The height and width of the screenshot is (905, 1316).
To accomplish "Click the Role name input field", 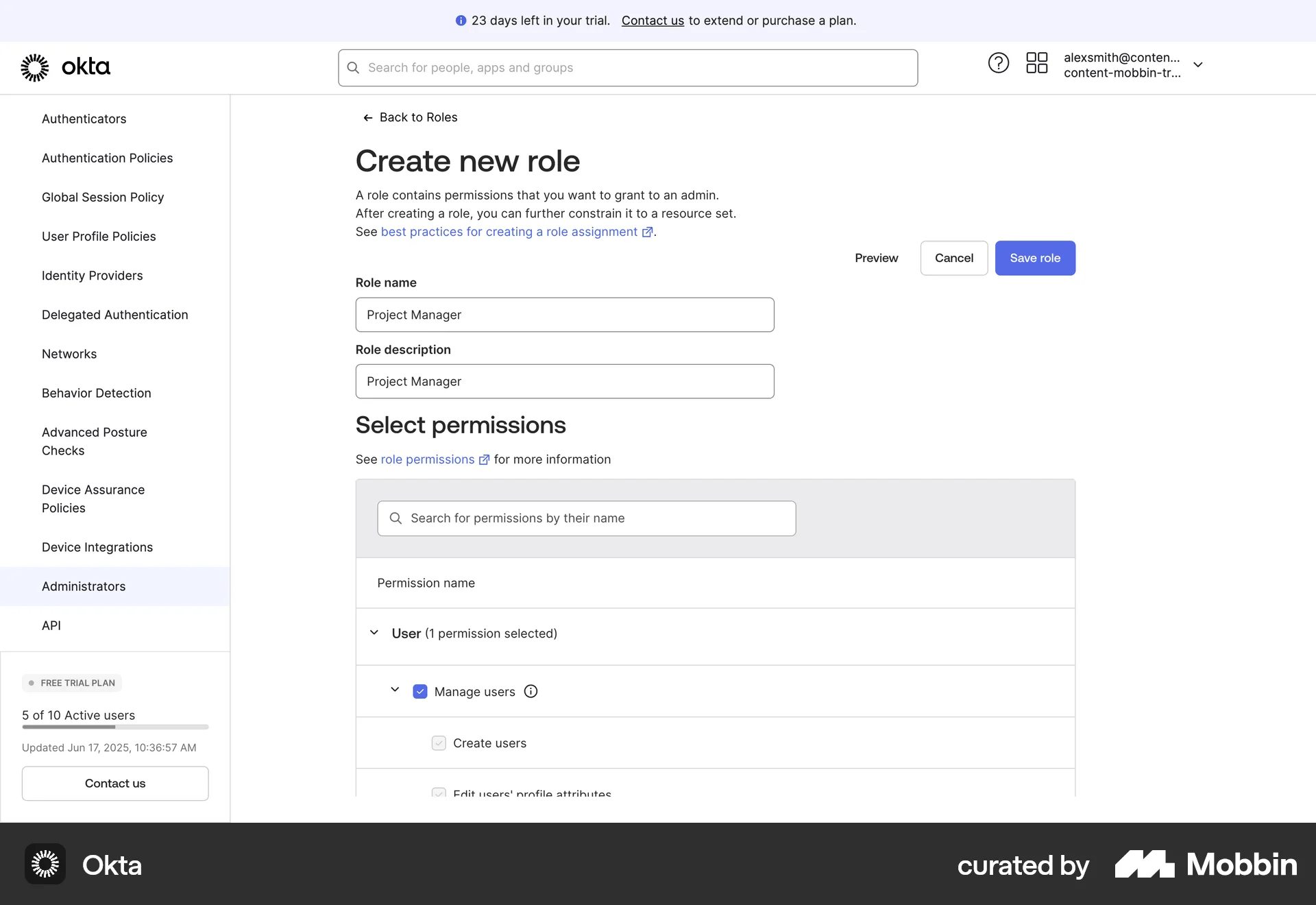I will click(564, 315).
